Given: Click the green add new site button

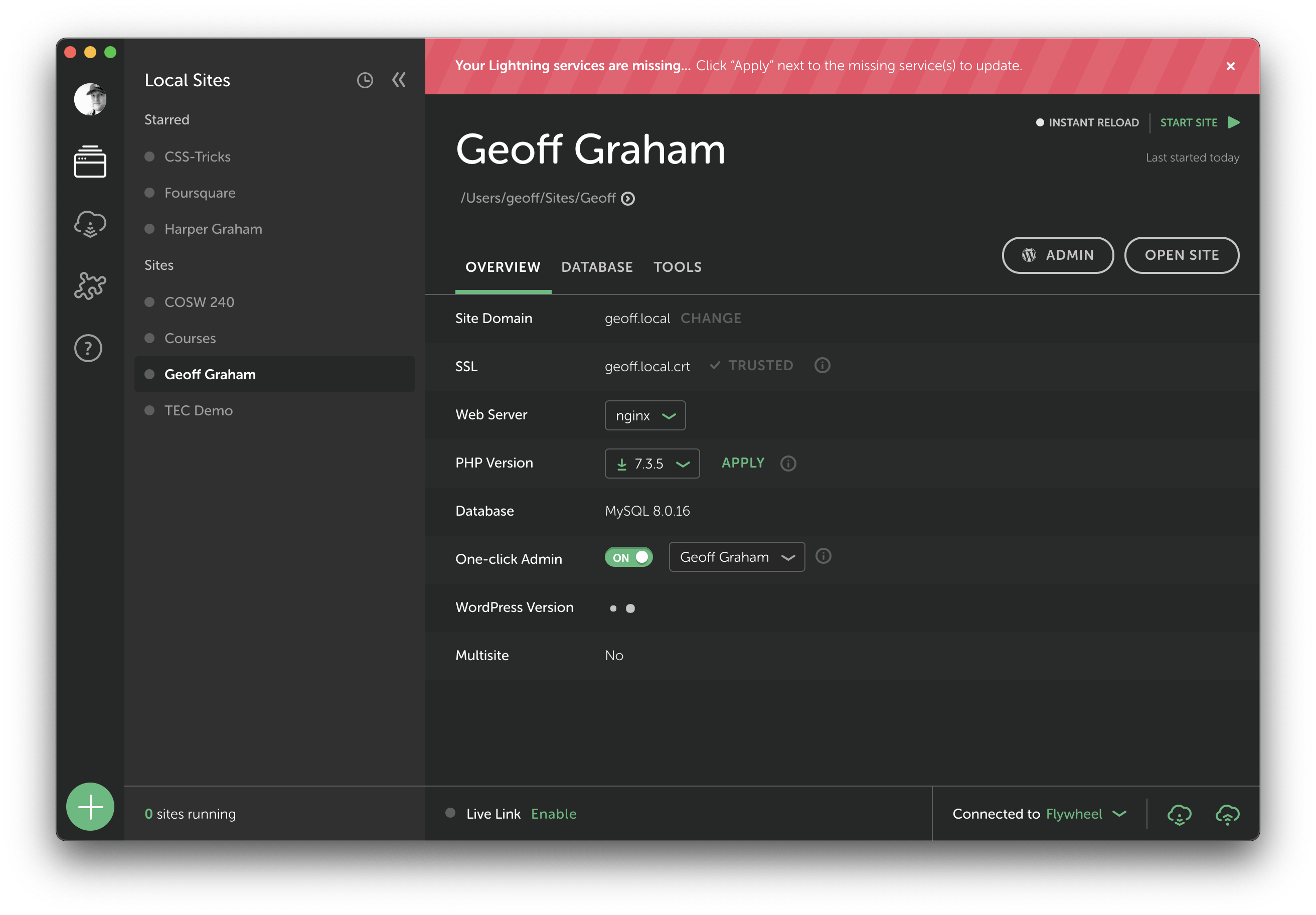Looking at the screenshot, I should click(90, 807).
